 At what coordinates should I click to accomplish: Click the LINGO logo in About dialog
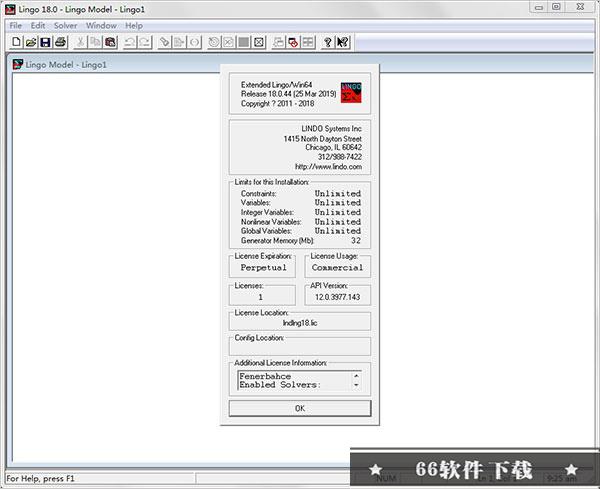[351, 92]
